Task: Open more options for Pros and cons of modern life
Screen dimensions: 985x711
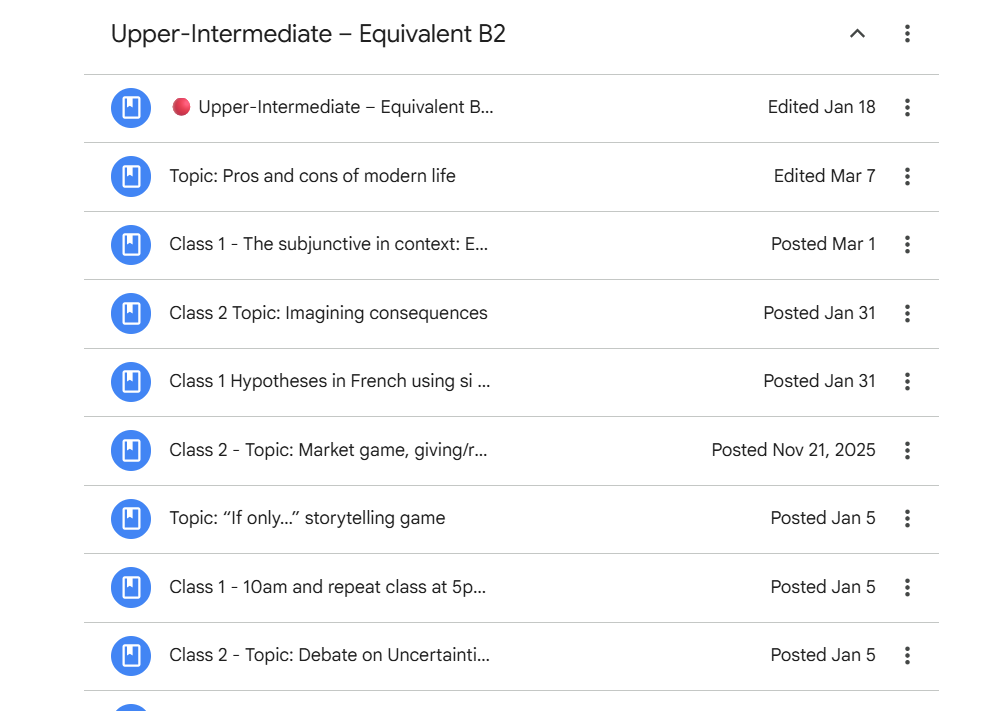Action: [x=907, y=177]
